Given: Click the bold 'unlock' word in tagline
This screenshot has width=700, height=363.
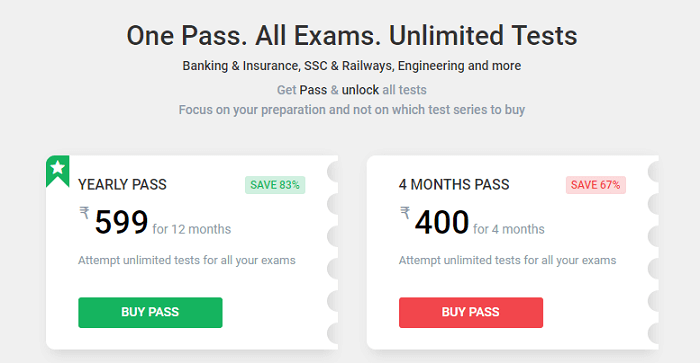Looking at the screenshot, I should [x=360, y=90].
